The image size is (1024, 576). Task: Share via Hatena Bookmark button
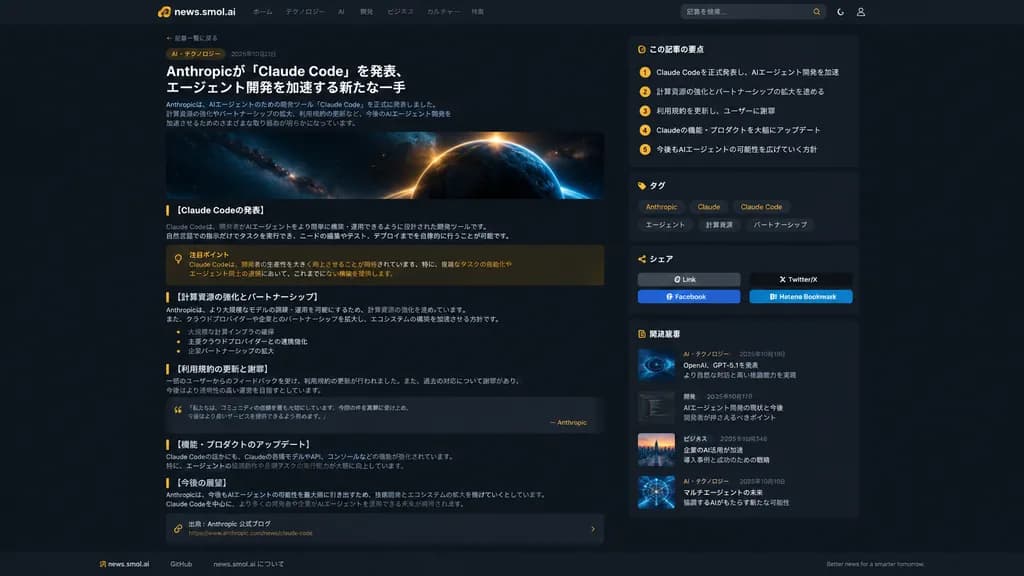[x=801, y=296]
